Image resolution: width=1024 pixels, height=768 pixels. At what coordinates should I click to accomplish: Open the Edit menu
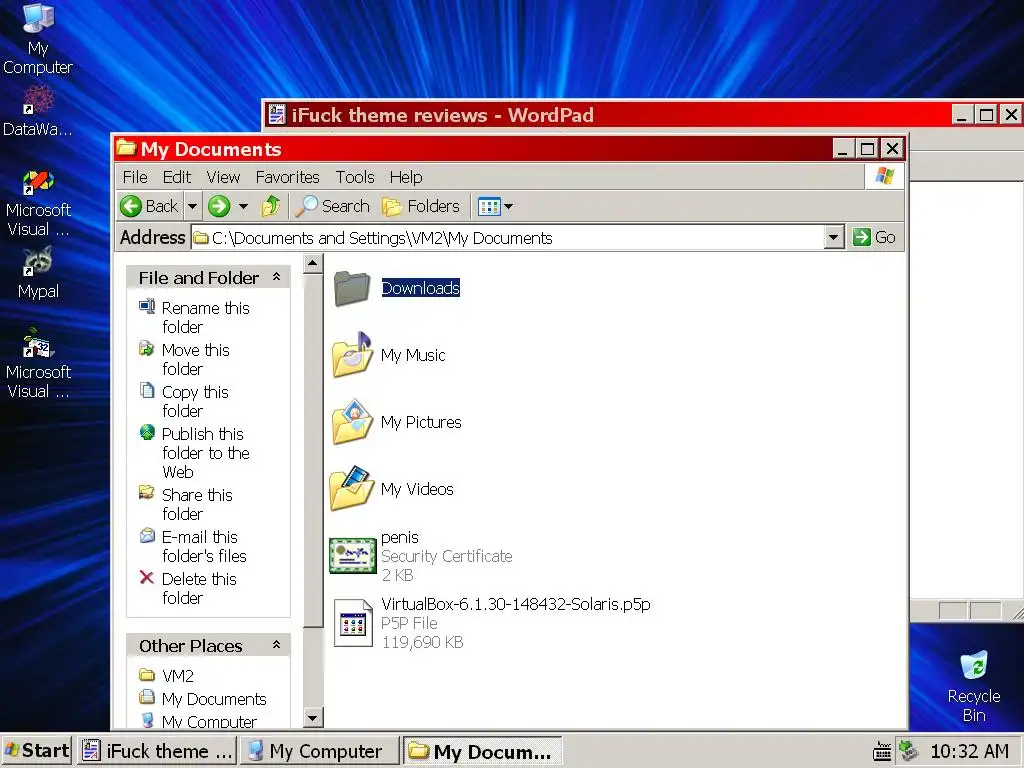tap(176, 177)
